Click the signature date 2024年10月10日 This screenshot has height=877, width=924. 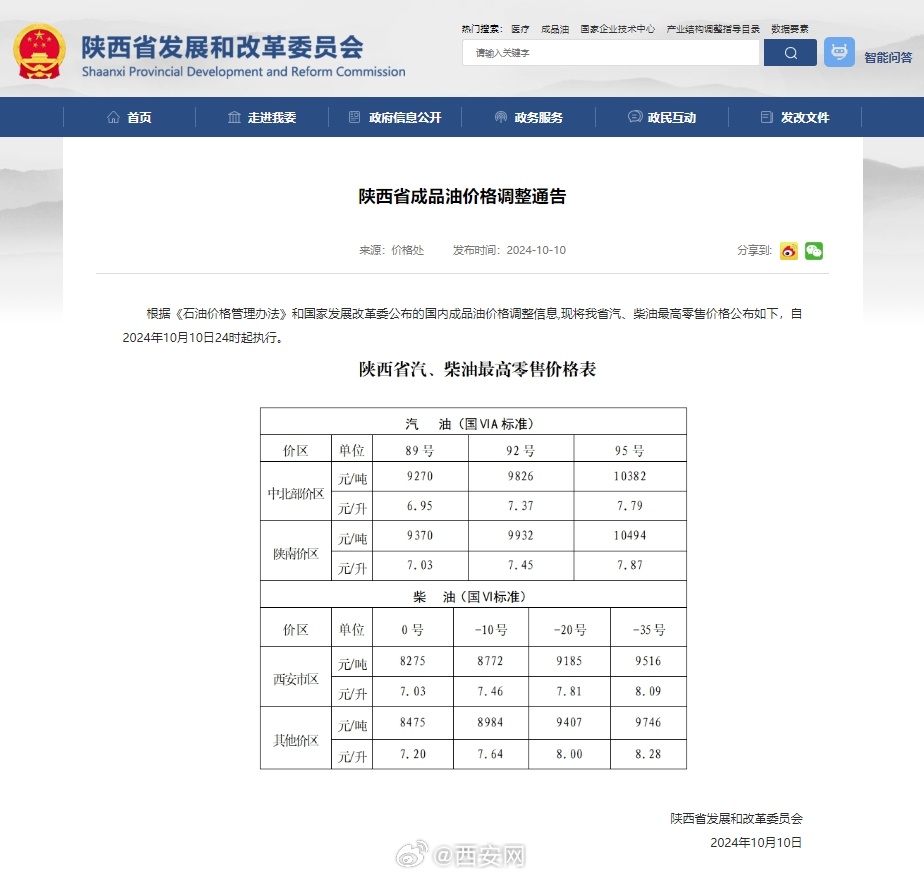click(756, 842)
